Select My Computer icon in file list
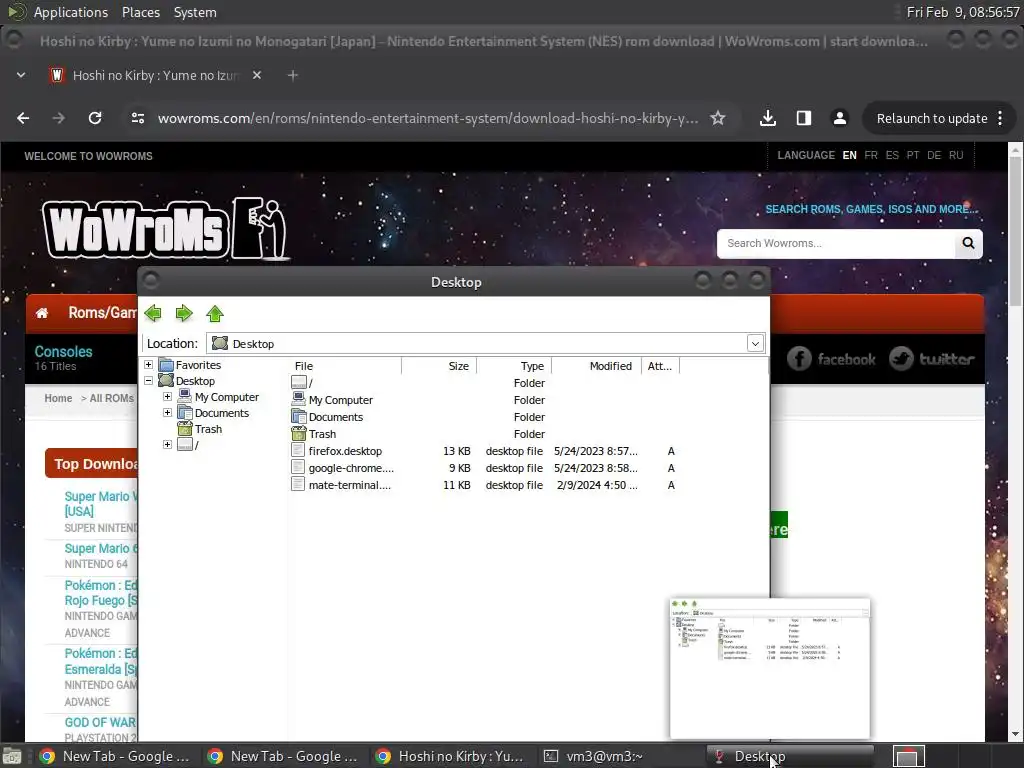 click(x=299, y=400)
